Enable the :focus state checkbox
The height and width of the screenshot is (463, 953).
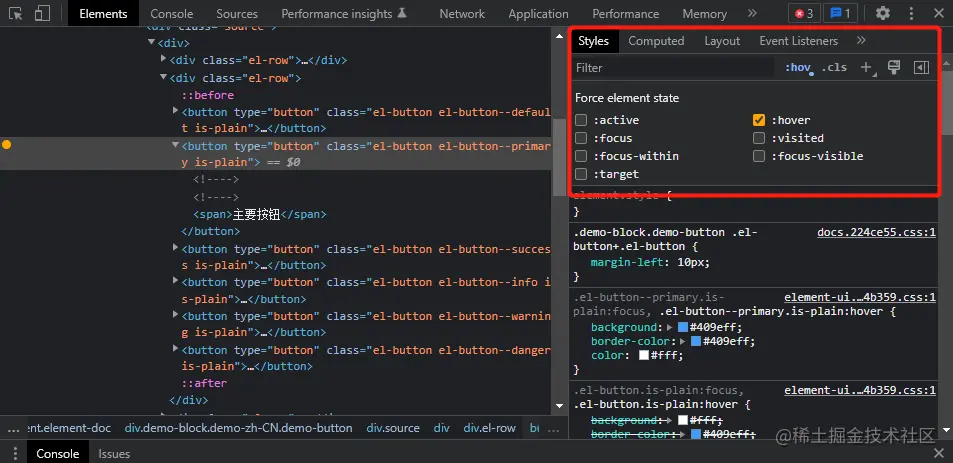coord(581,138)
